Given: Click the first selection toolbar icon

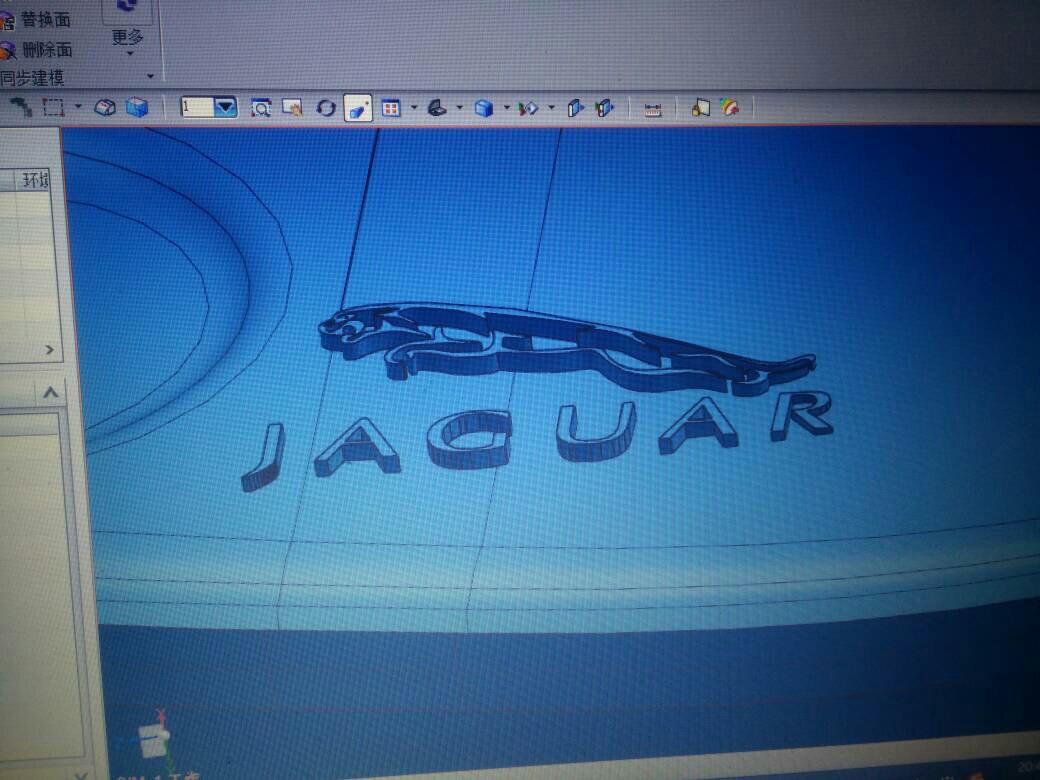Looking at the screenshot, I should 21,106.
